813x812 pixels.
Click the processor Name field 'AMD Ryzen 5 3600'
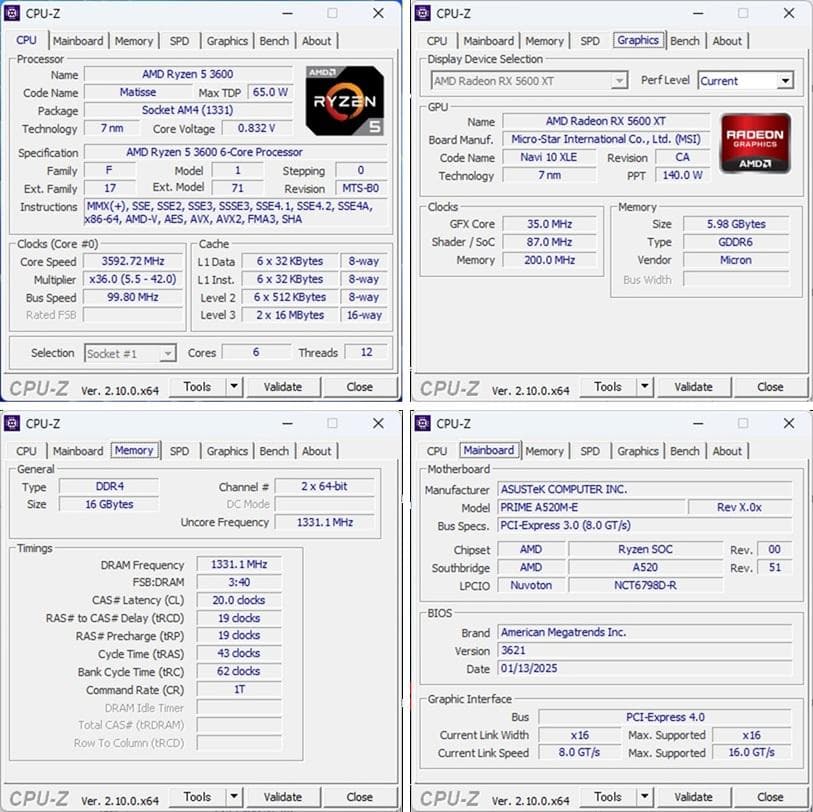[x=188, y=74]
